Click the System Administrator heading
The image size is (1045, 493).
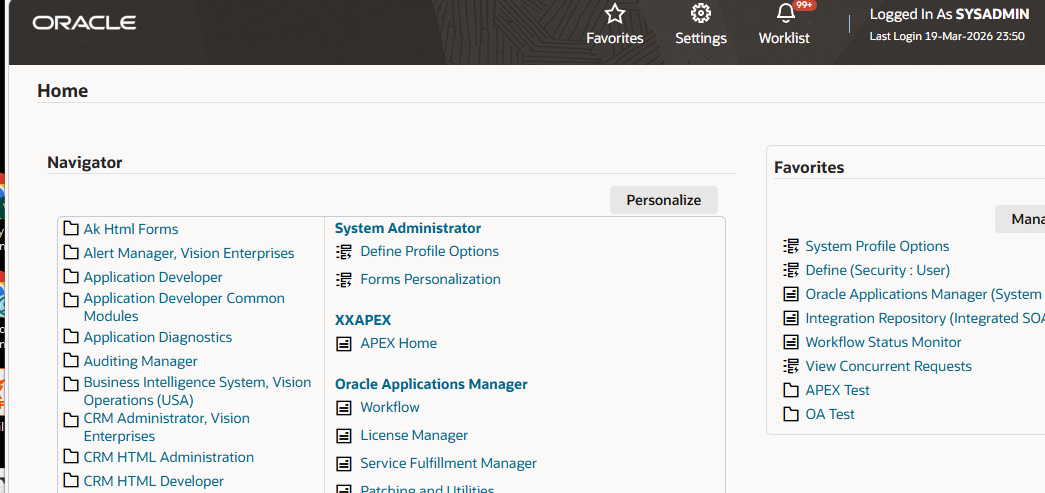coord(408,229)
